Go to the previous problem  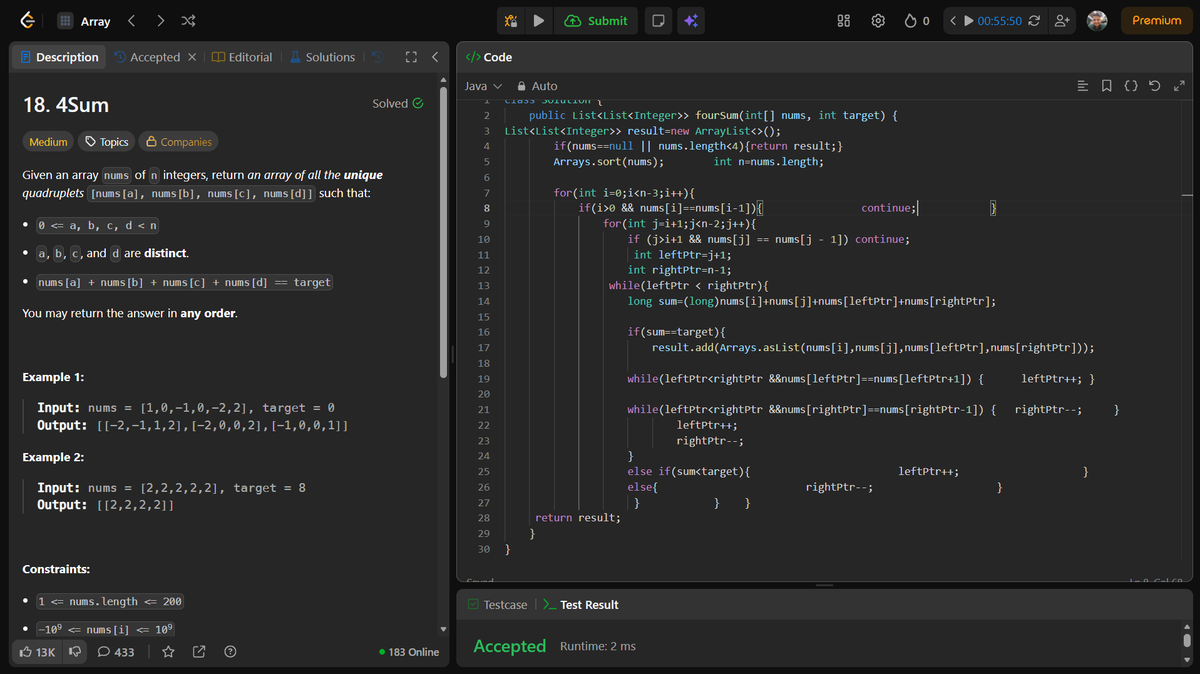132,21
